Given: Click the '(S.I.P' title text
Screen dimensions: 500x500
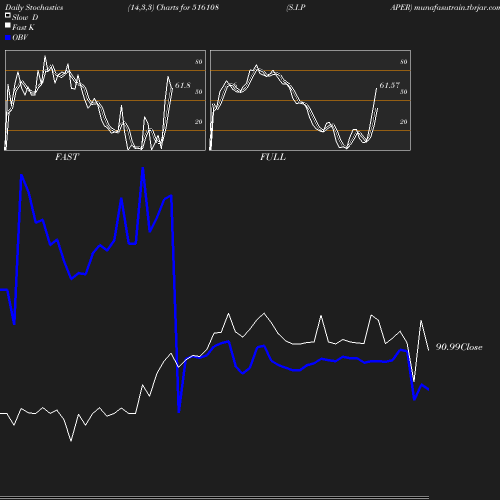Looking at the screenshot, I should (296, 8).
